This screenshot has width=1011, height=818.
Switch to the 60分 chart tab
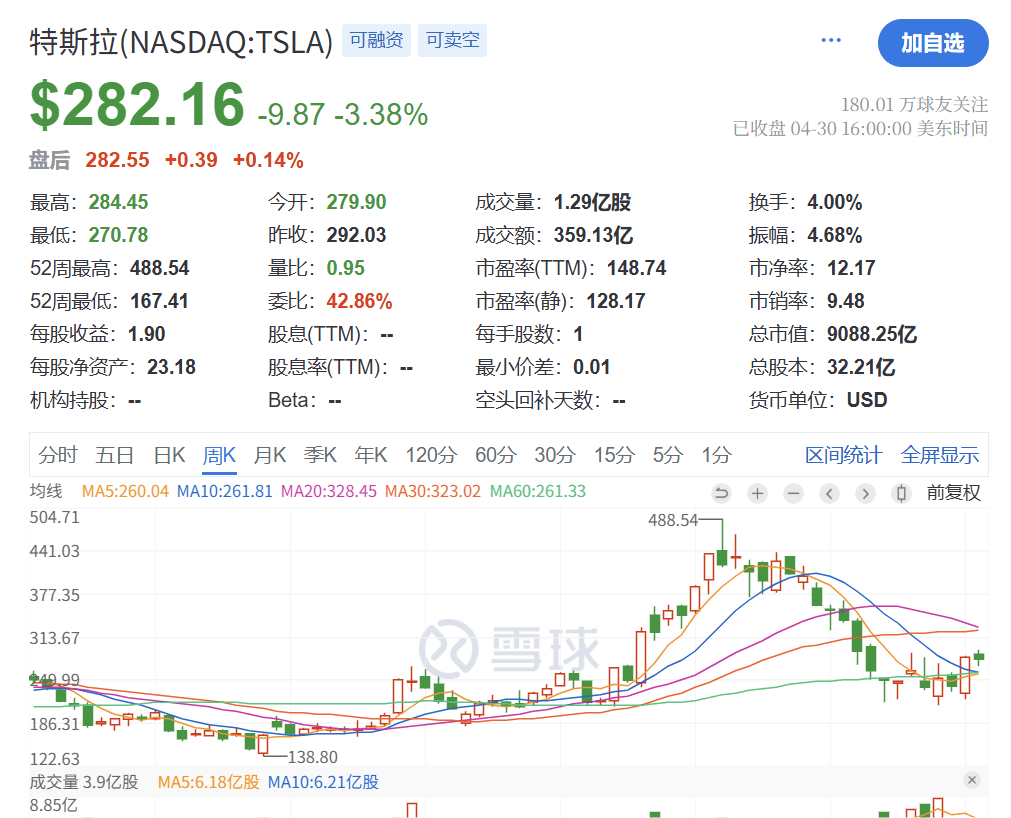496,455
